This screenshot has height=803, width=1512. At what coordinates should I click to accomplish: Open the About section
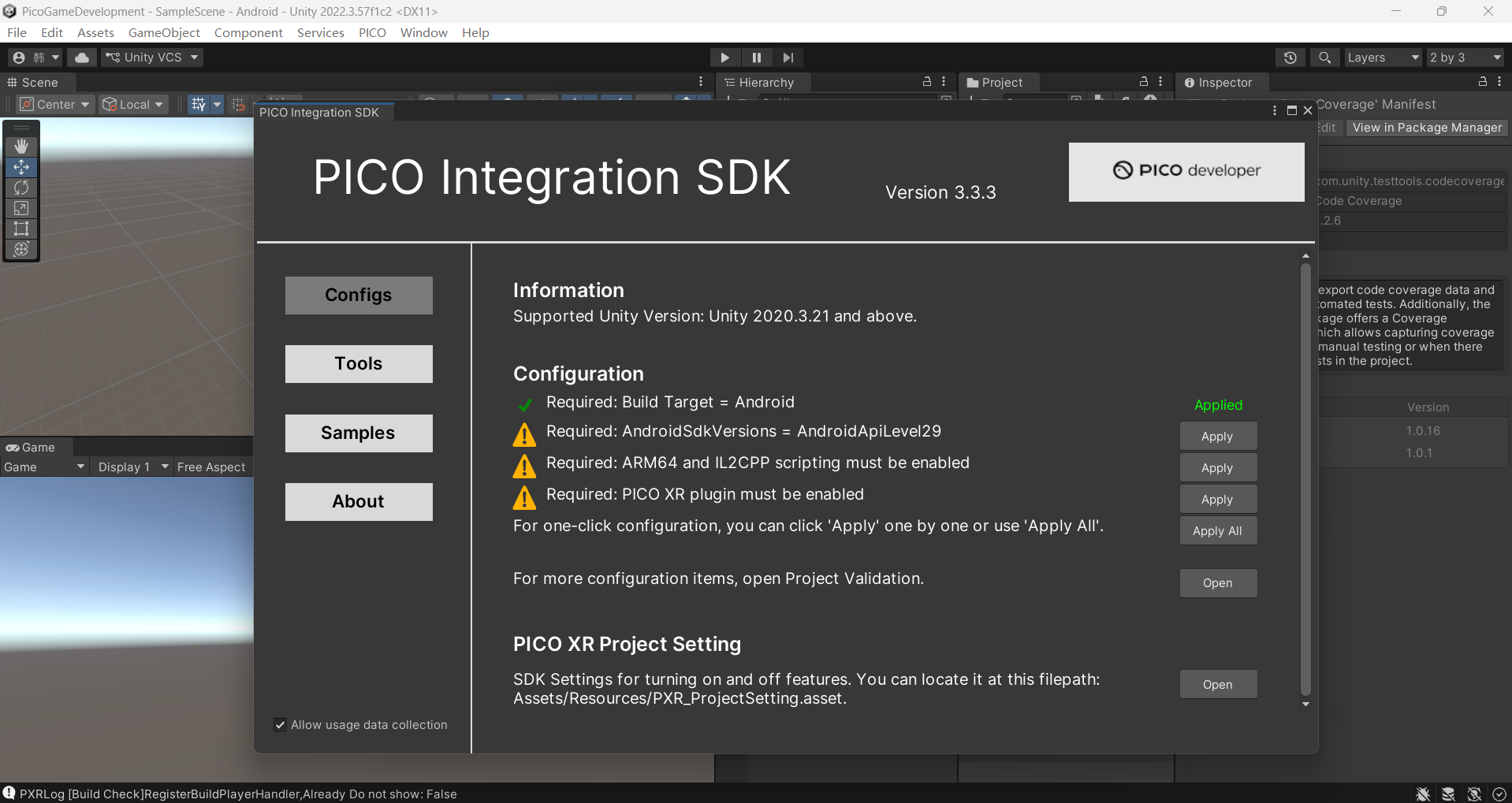pos(359,501)
